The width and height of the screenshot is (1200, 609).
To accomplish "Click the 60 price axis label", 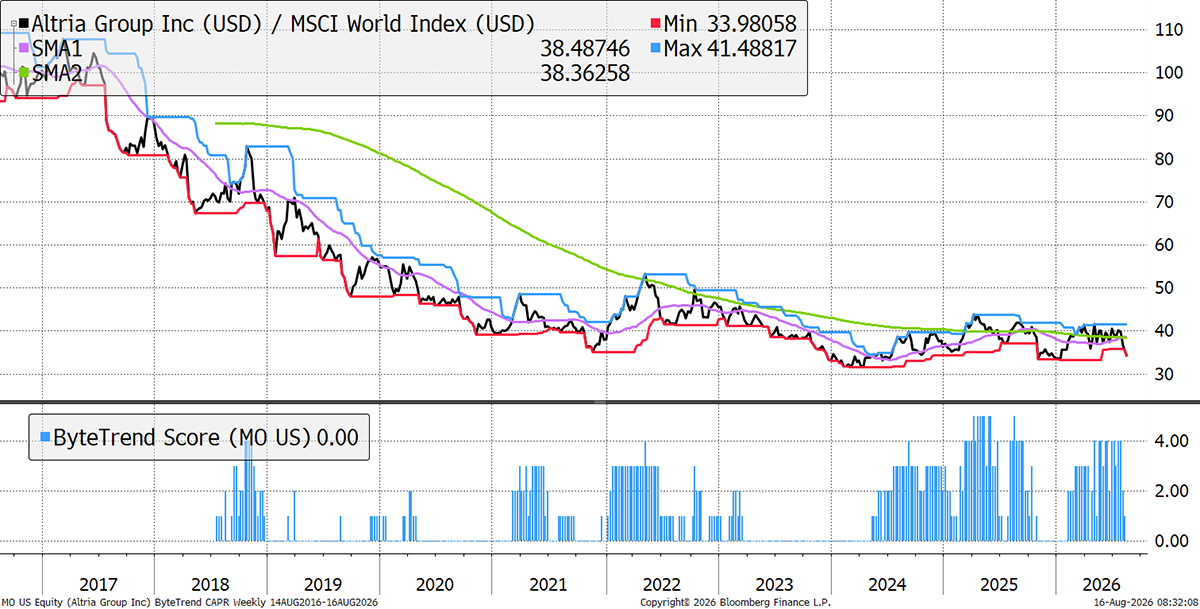I will coord(1163,245).
